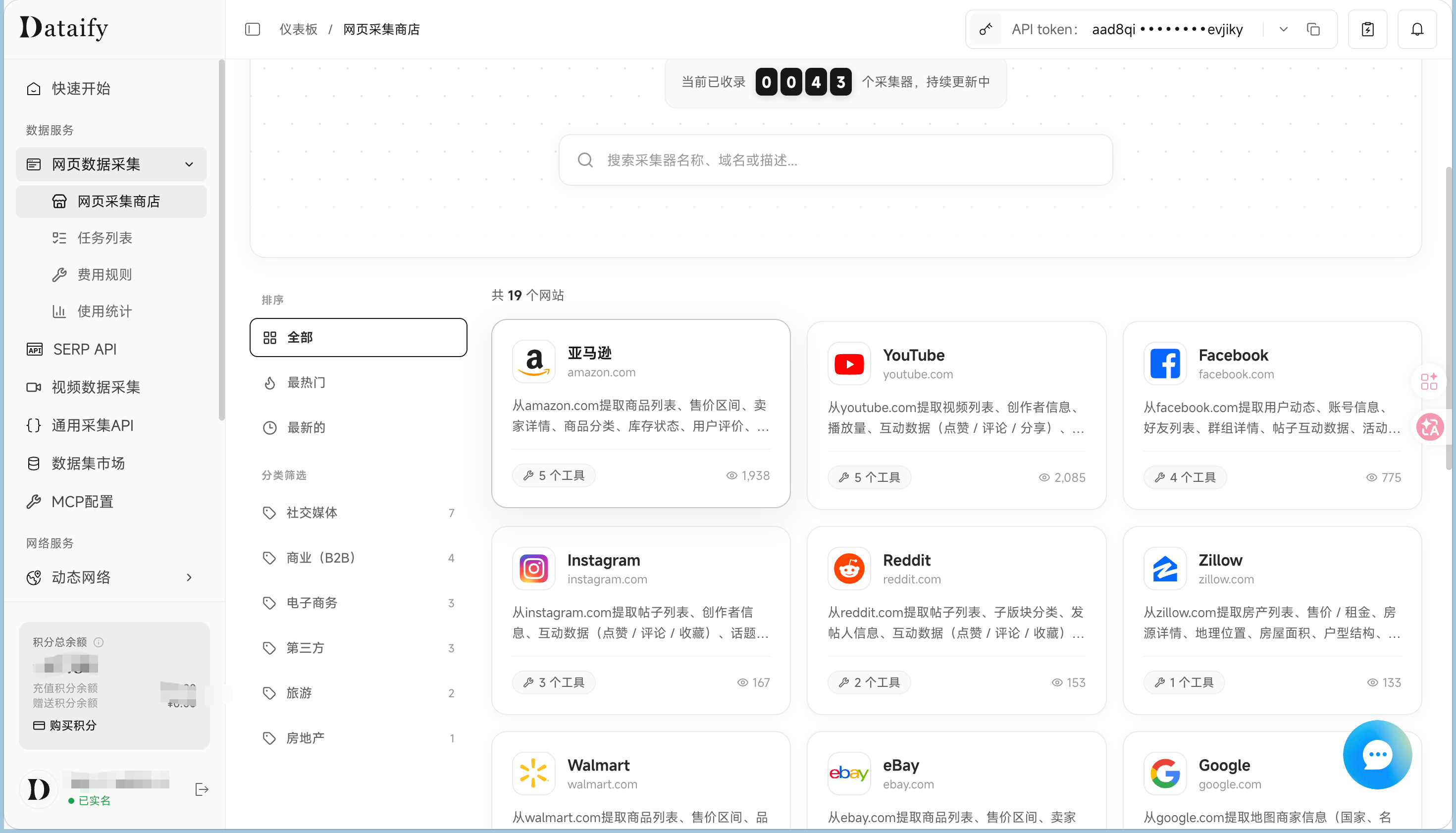
Task: Click the Reddit card title
Action: [x=906, y=560]
